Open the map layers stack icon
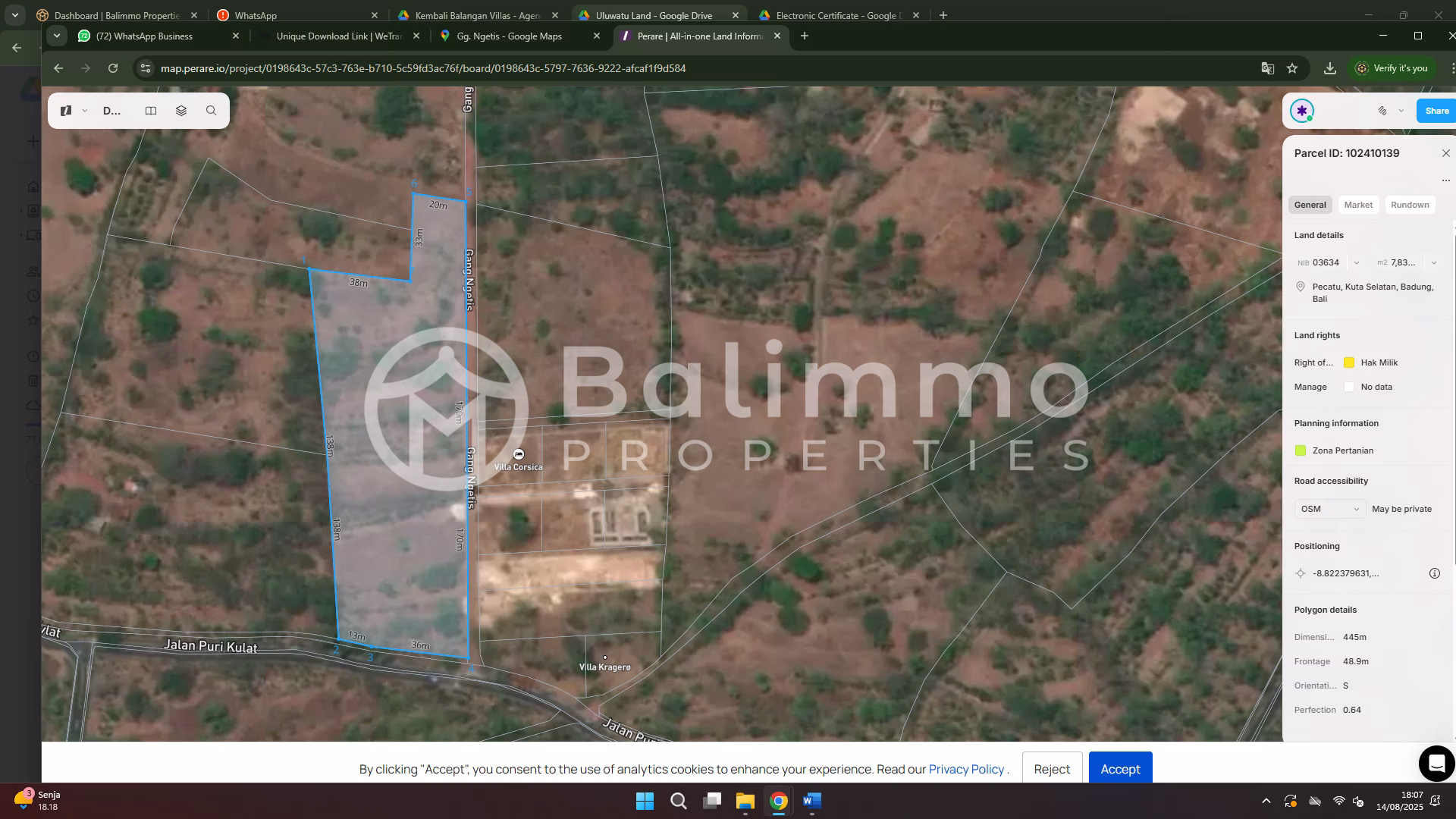Viewport: 1456px width, 819px height. (180, 111)
